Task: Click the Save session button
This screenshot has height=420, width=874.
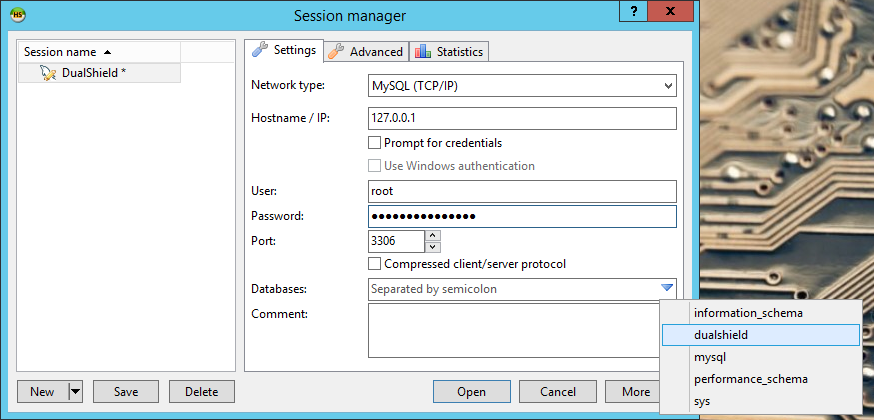Action: (126, 392)
